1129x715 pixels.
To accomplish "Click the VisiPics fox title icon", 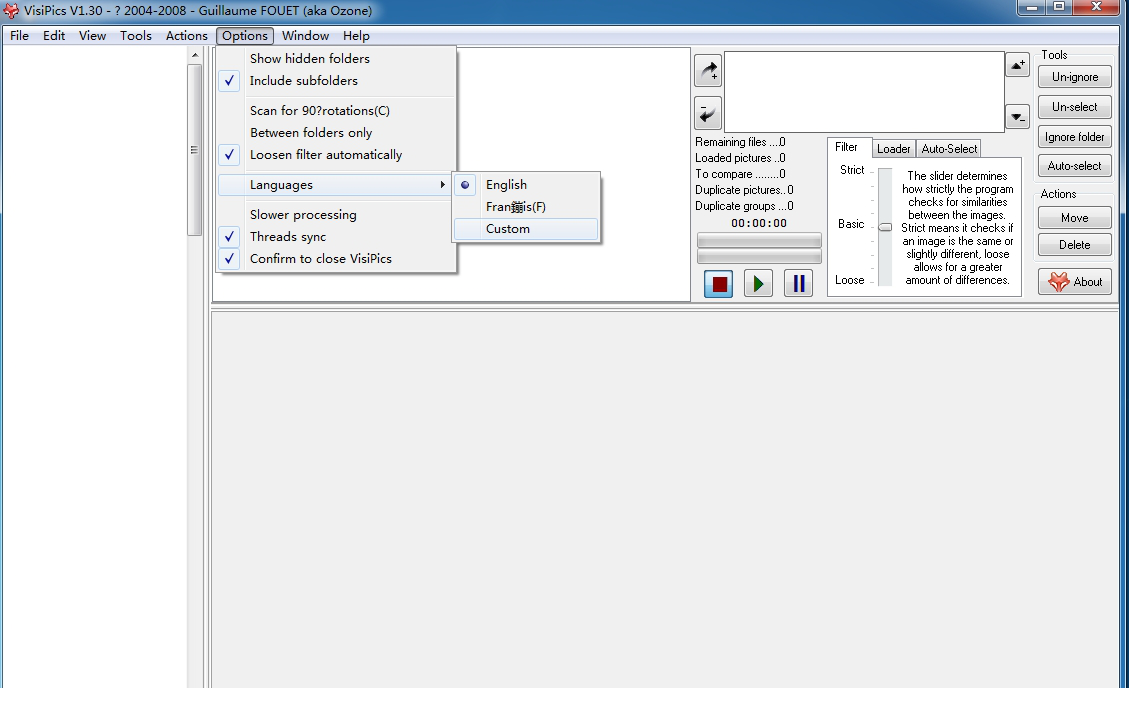I will [x=11, y=11].
